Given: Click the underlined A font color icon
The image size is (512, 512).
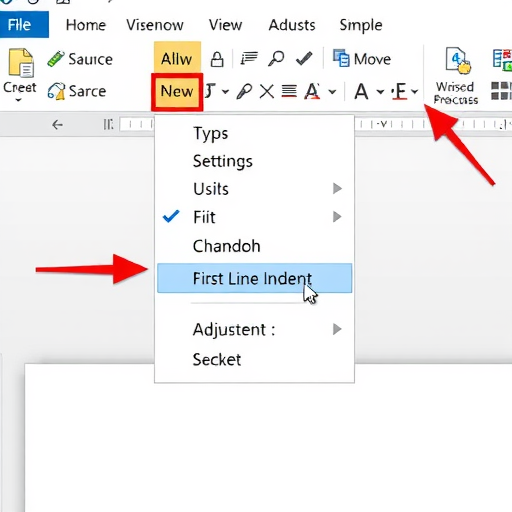Looking at the screenshot, I should click(312, 91).
